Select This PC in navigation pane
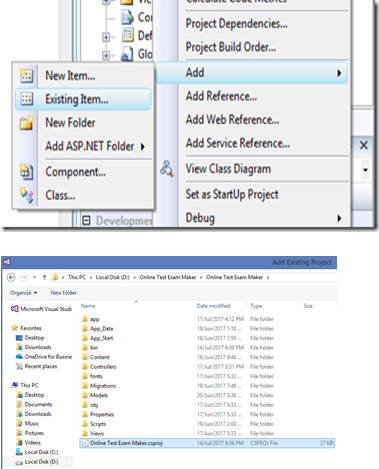 pyautogui.click(x=25, y=385)
